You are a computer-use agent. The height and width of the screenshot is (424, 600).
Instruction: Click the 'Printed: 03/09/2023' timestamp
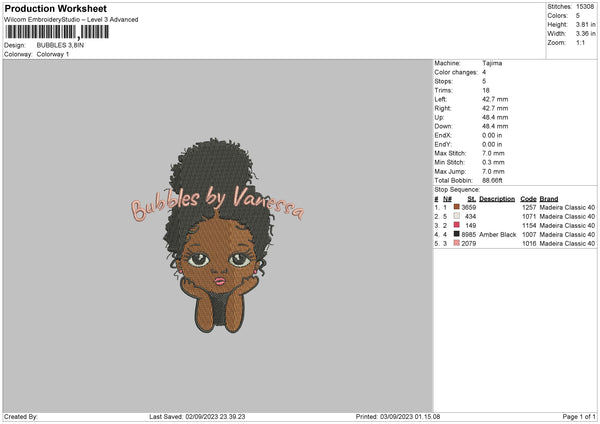pos(398,417)
